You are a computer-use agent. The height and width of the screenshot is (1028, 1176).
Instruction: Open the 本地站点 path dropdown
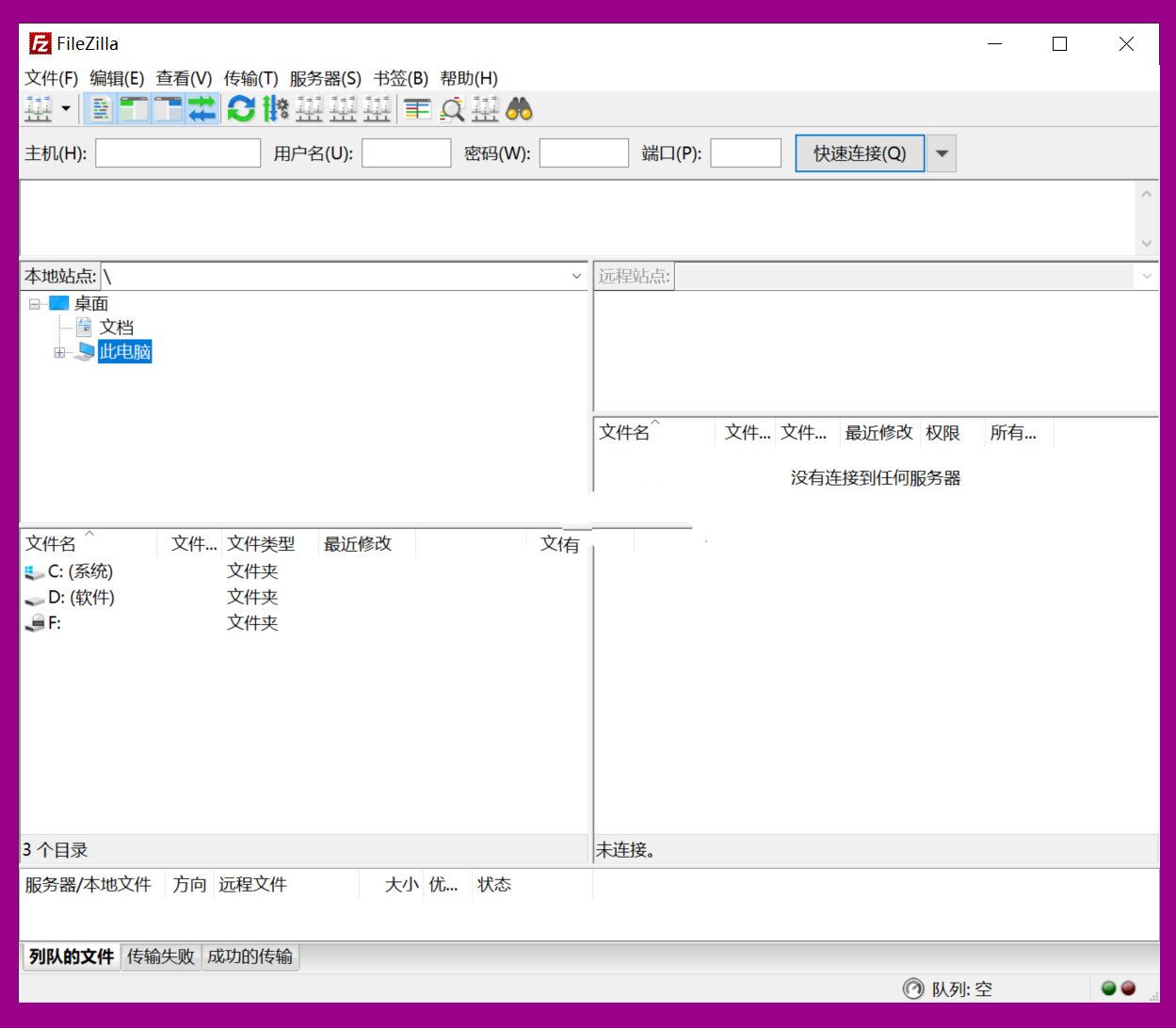576,277
